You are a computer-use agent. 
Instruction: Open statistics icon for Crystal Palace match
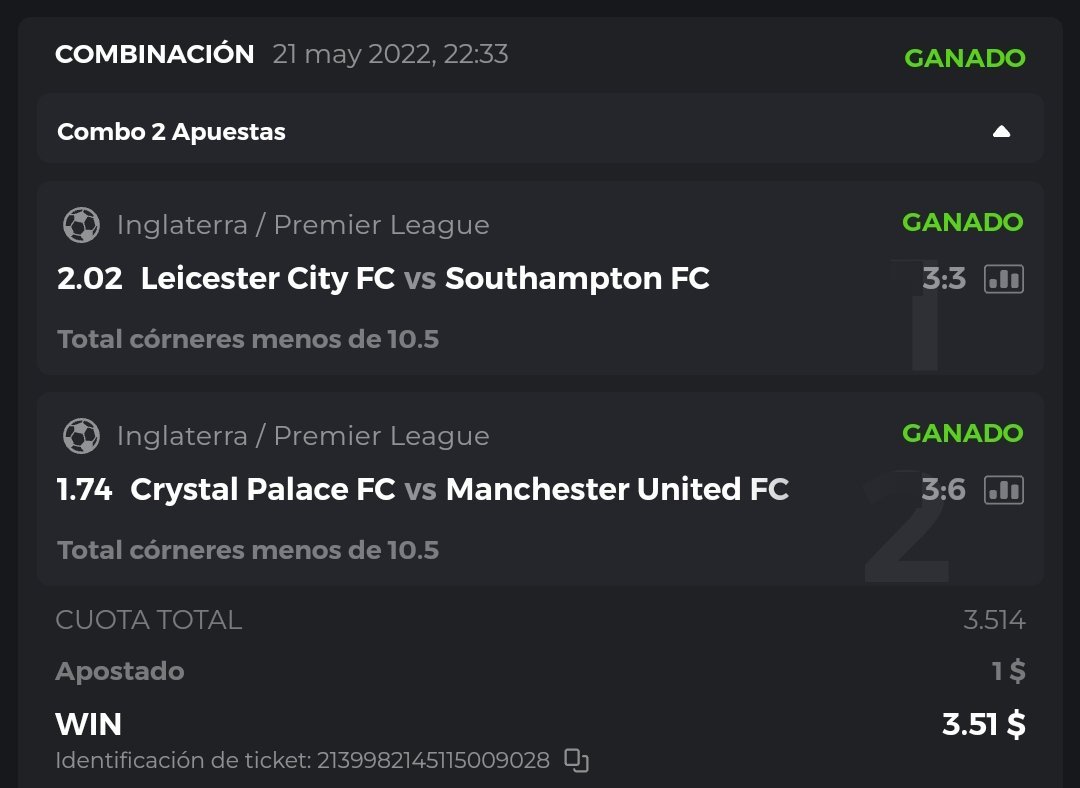point(1004,490)
